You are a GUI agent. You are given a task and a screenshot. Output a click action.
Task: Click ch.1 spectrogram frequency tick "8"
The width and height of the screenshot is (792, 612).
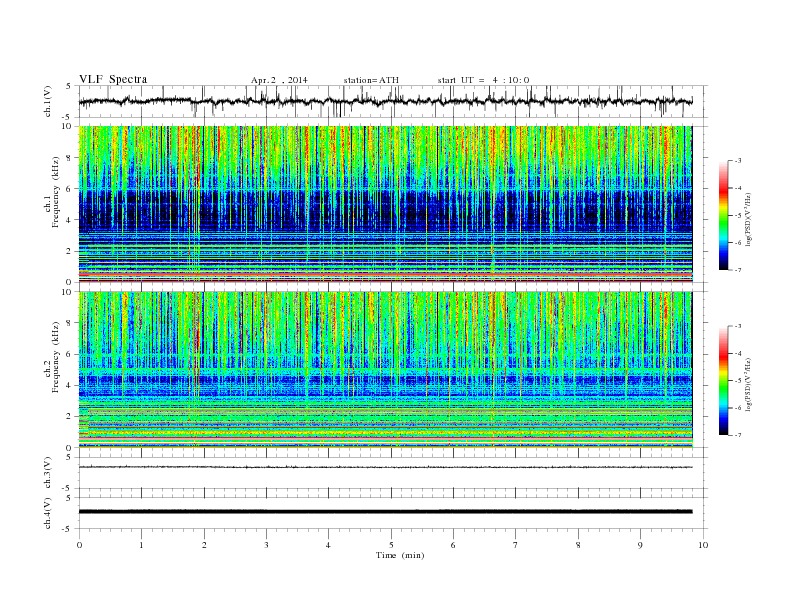pyautogui.click(x=70, y=158)
